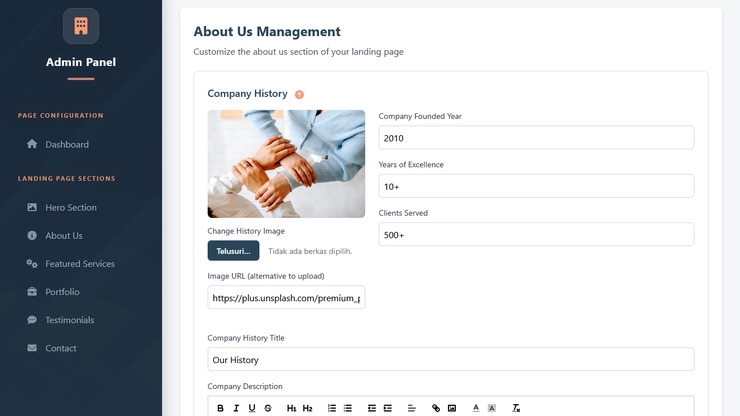Viewport: 740px width, 416px height.
Task: Open the text alignment dropdown
Action: click(x=412, y=408)
